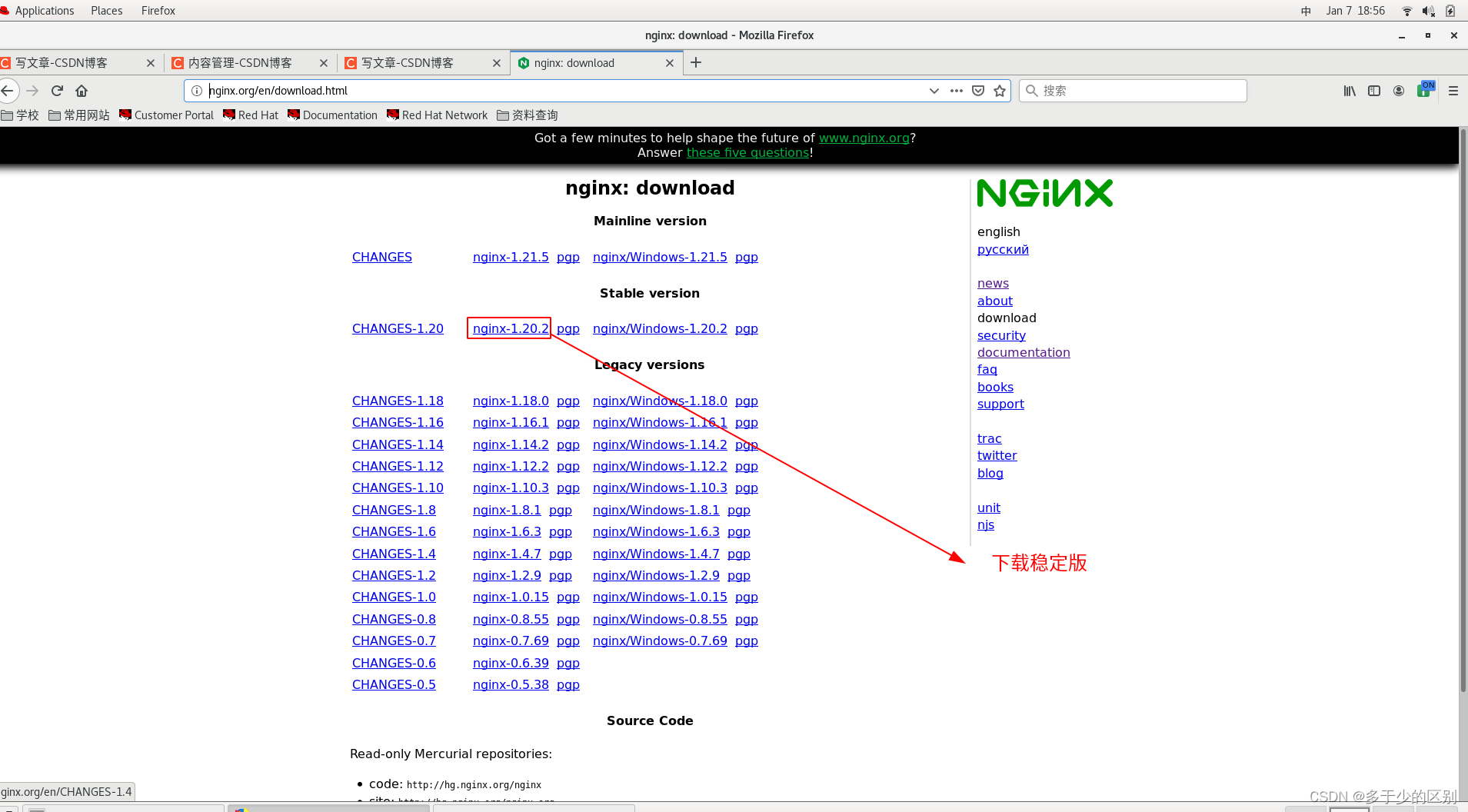Open the CHANGES-1.20 link
This screenshot has height=812, width=1468.
click(398, 329)
